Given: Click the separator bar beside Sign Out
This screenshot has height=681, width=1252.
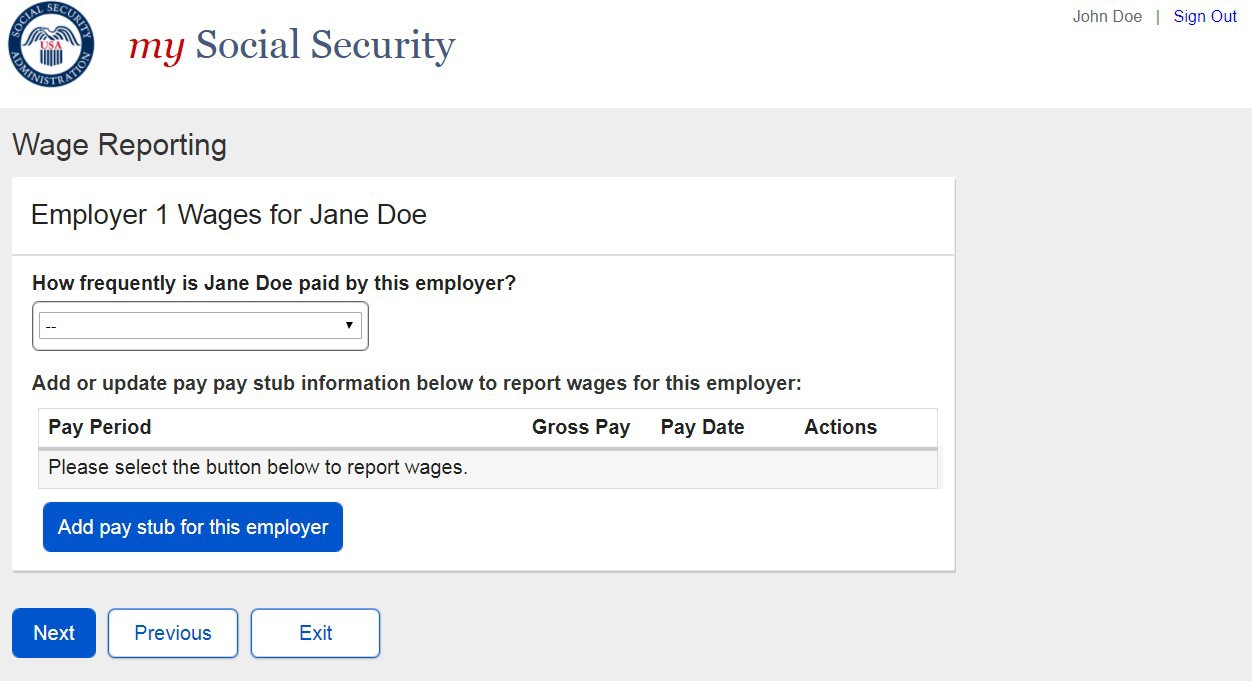Looking at the screenshot, I should click(x=1158, y=17).
